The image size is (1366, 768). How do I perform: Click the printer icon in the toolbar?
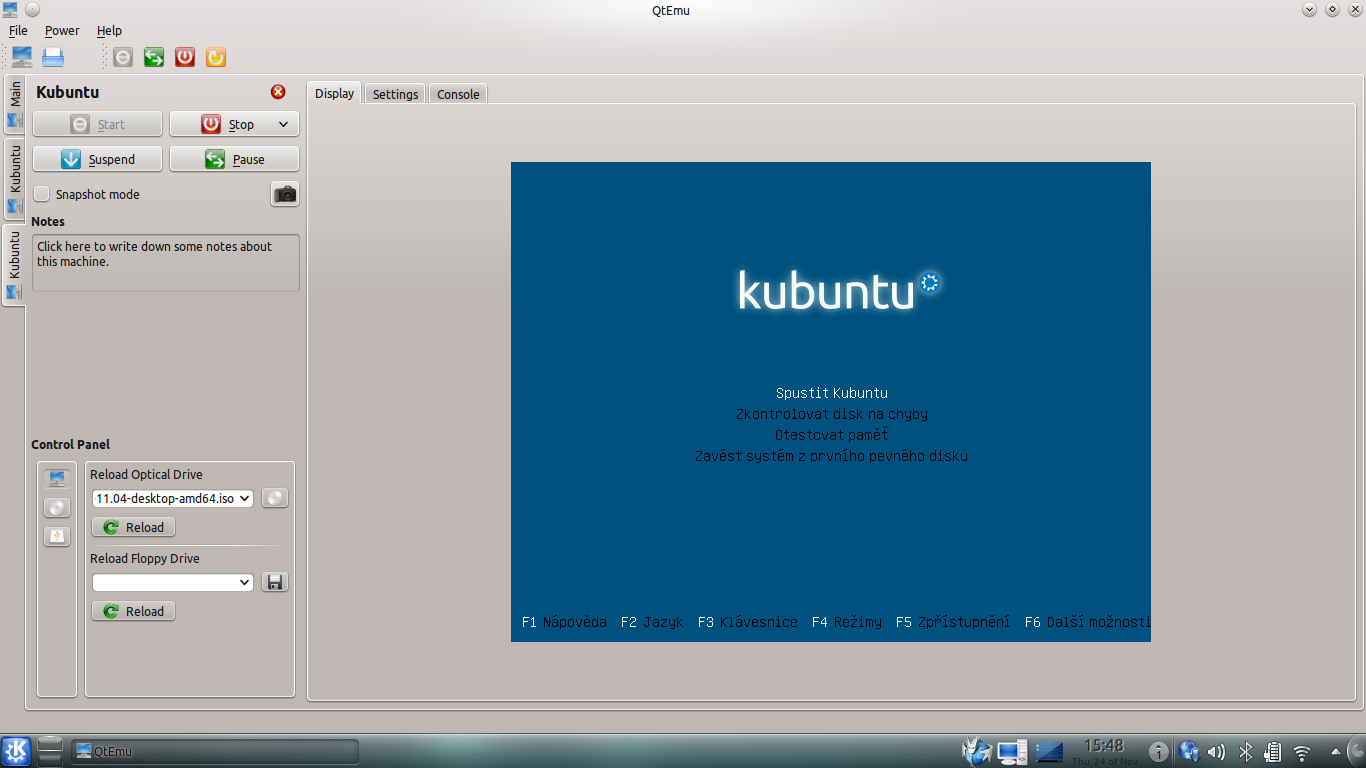coord(53,57)
